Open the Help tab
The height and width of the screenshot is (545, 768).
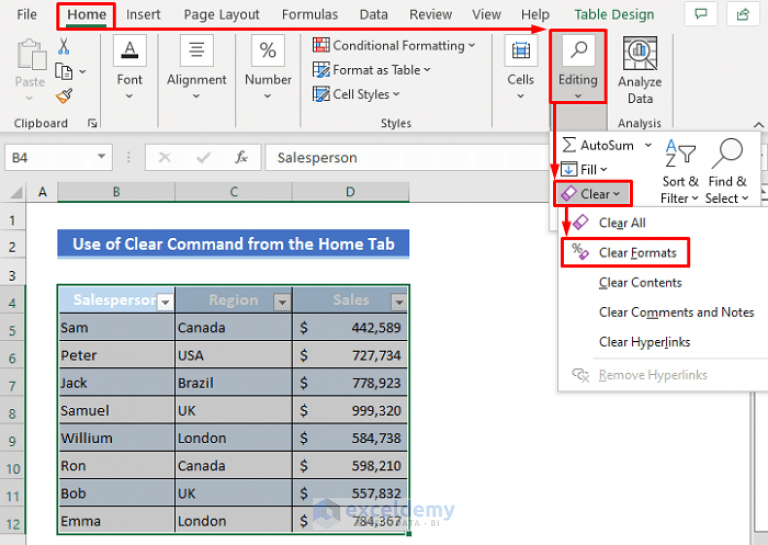tap(535, 15)
